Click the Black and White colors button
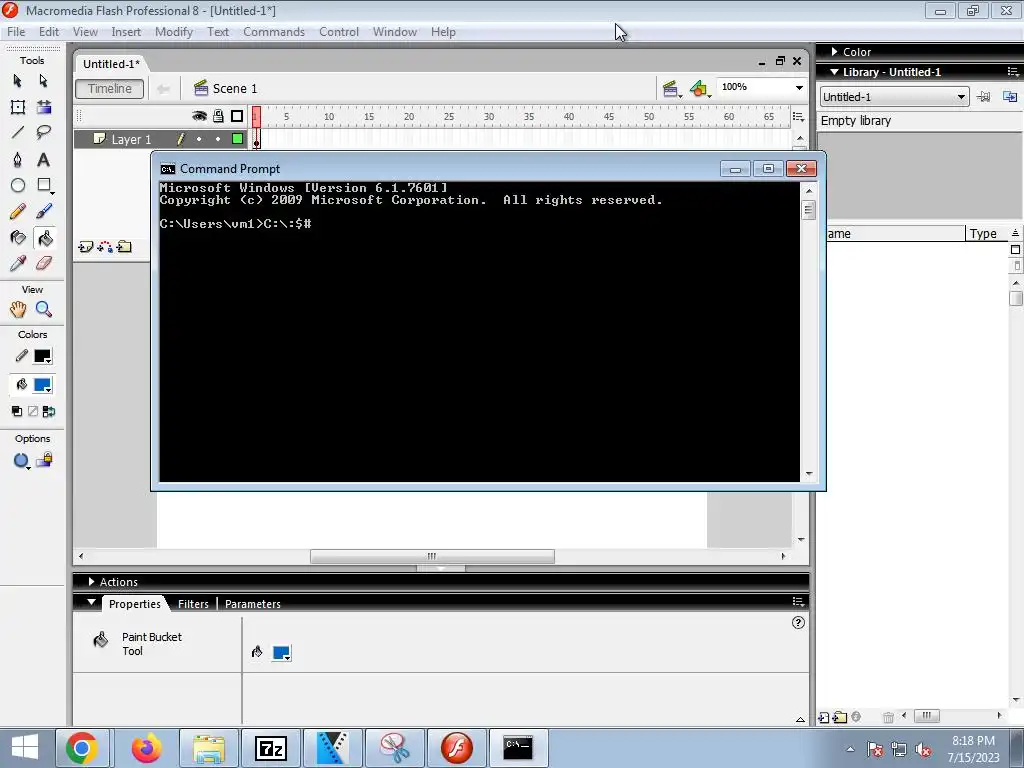This screenshot has width=1024, height=768. (17, 411)
